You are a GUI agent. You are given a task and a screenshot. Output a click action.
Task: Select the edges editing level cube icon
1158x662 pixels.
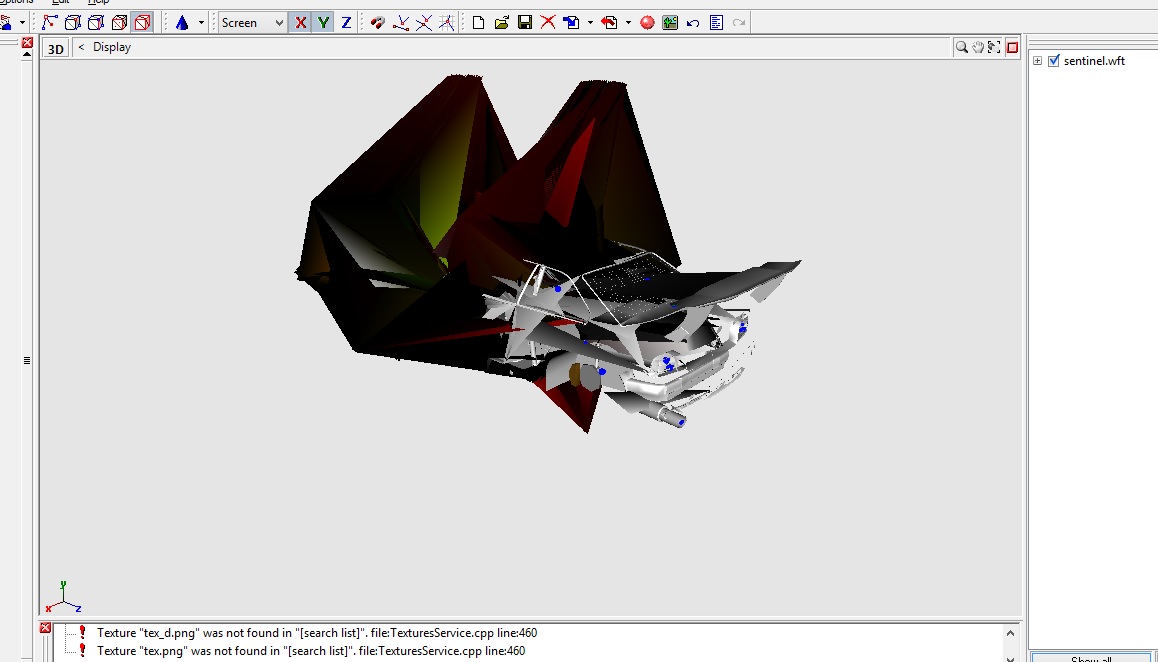point(72,23)
